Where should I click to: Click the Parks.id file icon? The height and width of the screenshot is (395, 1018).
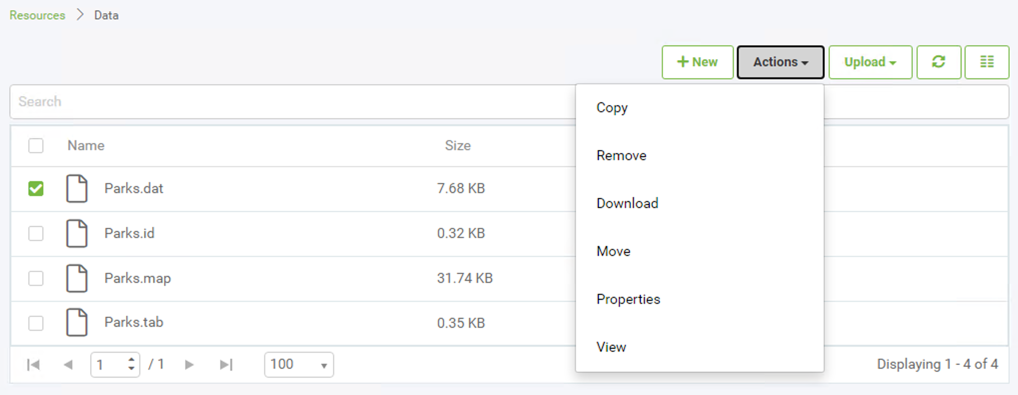(77, 233)
